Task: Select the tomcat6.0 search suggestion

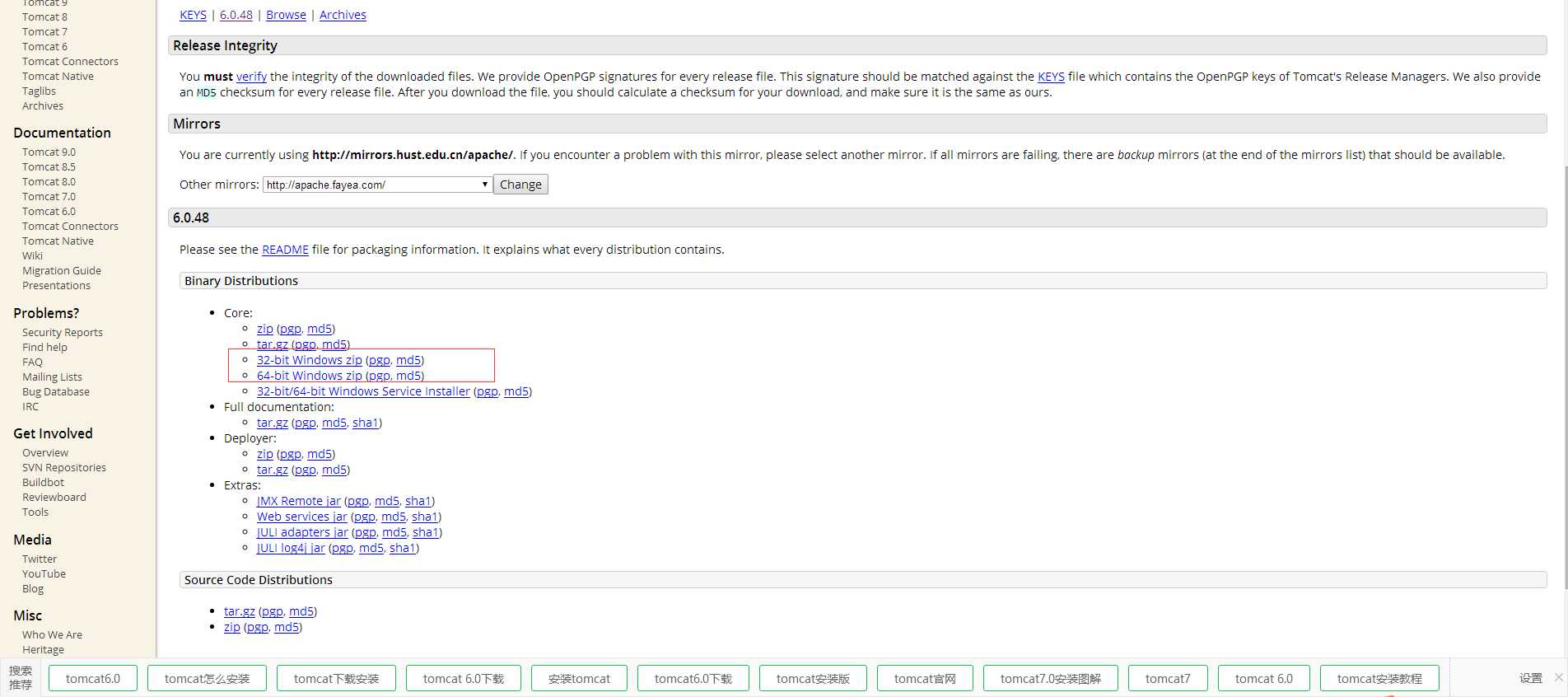Action: (93, 678)
